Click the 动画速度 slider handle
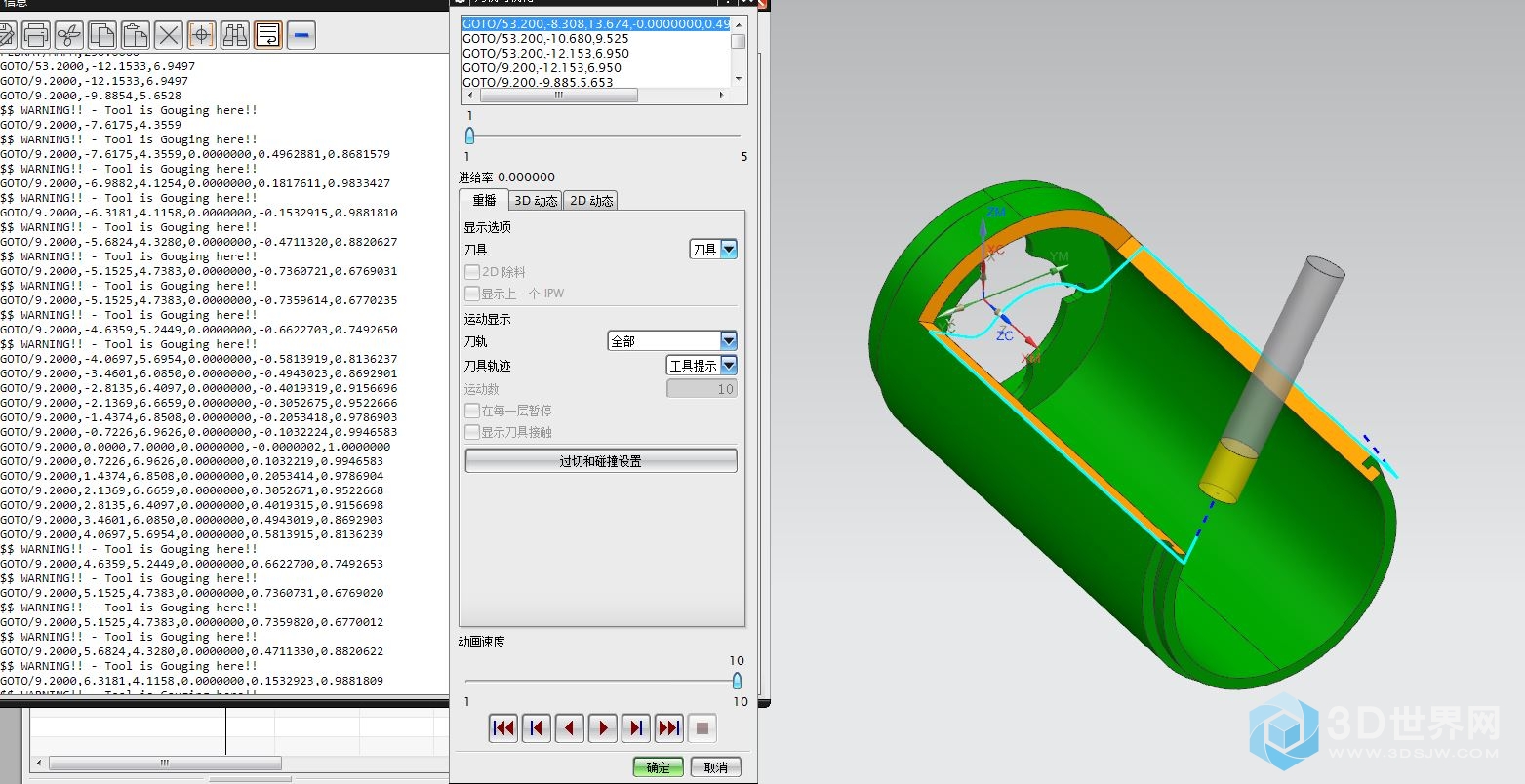The image size is (1525, 784). [x=737, y=681]
